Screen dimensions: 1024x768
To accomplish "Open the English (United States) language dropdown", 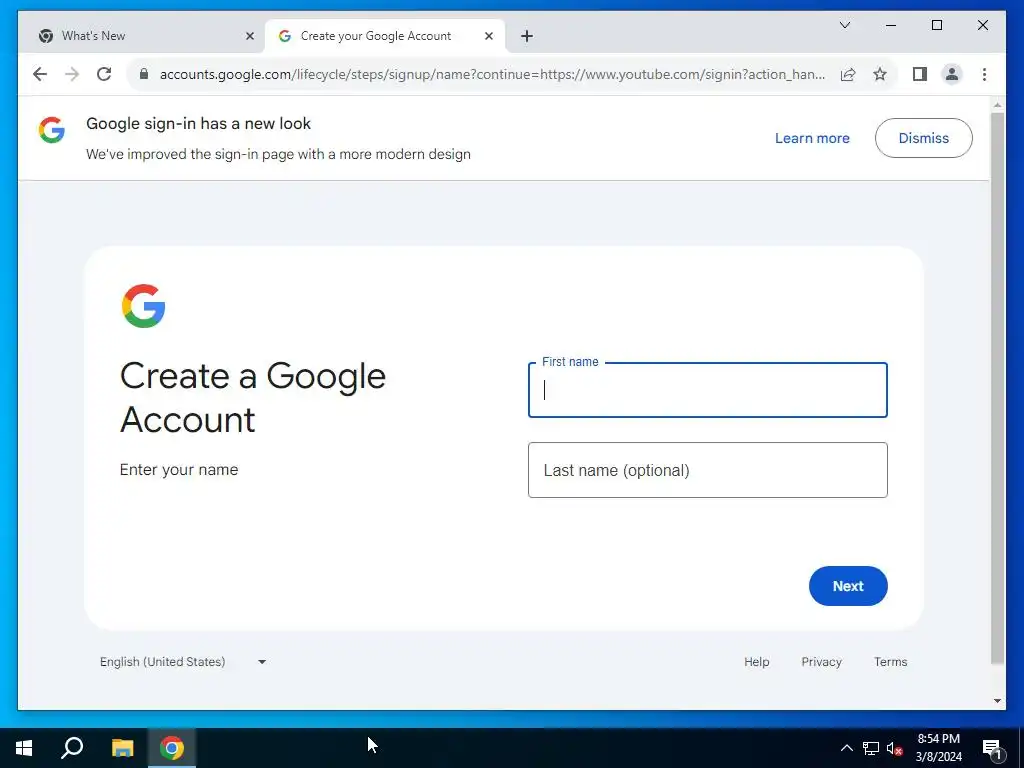I will [184, 662].
